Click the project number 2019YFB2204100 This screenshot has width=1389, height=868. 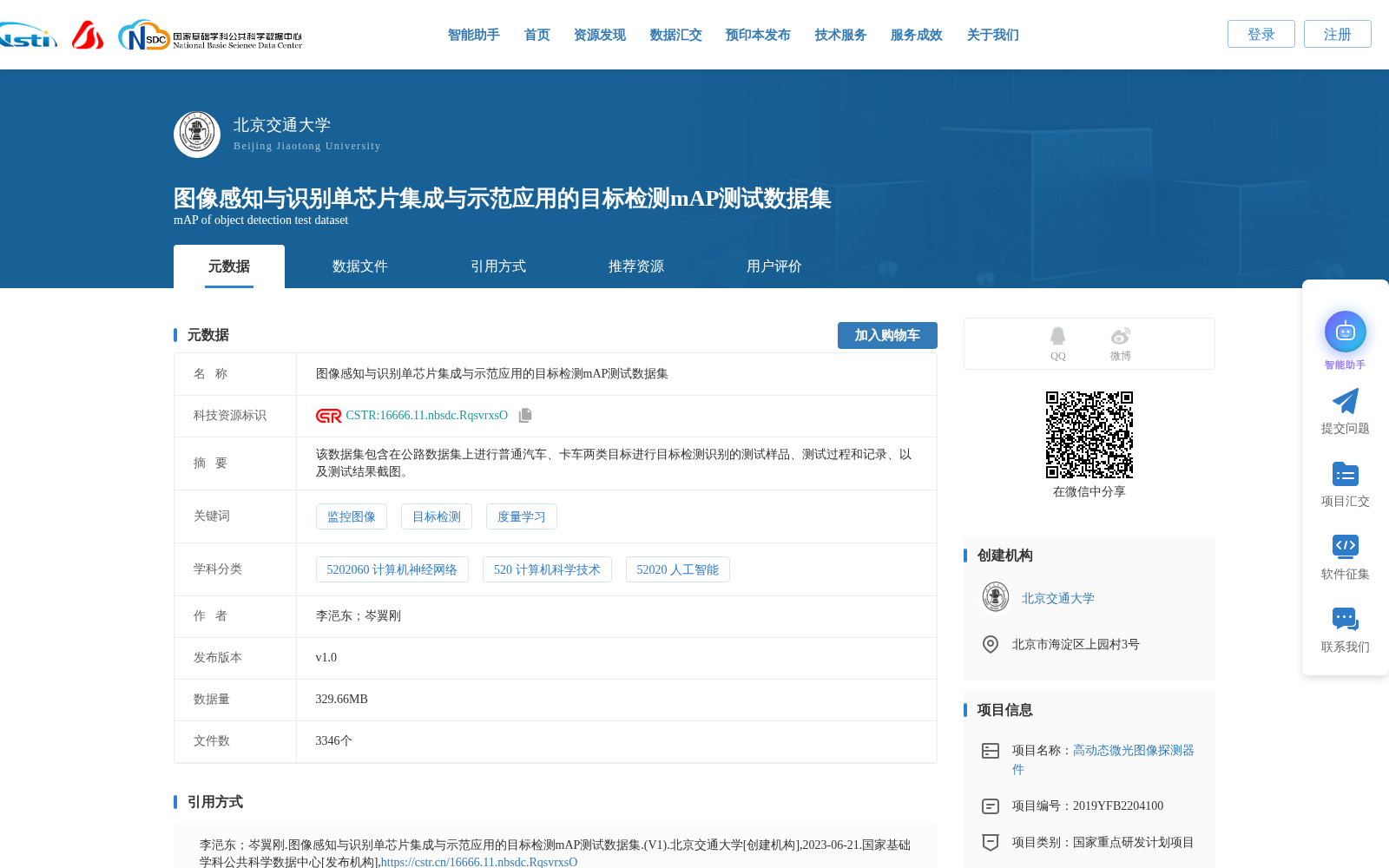tap(1118, 806)
